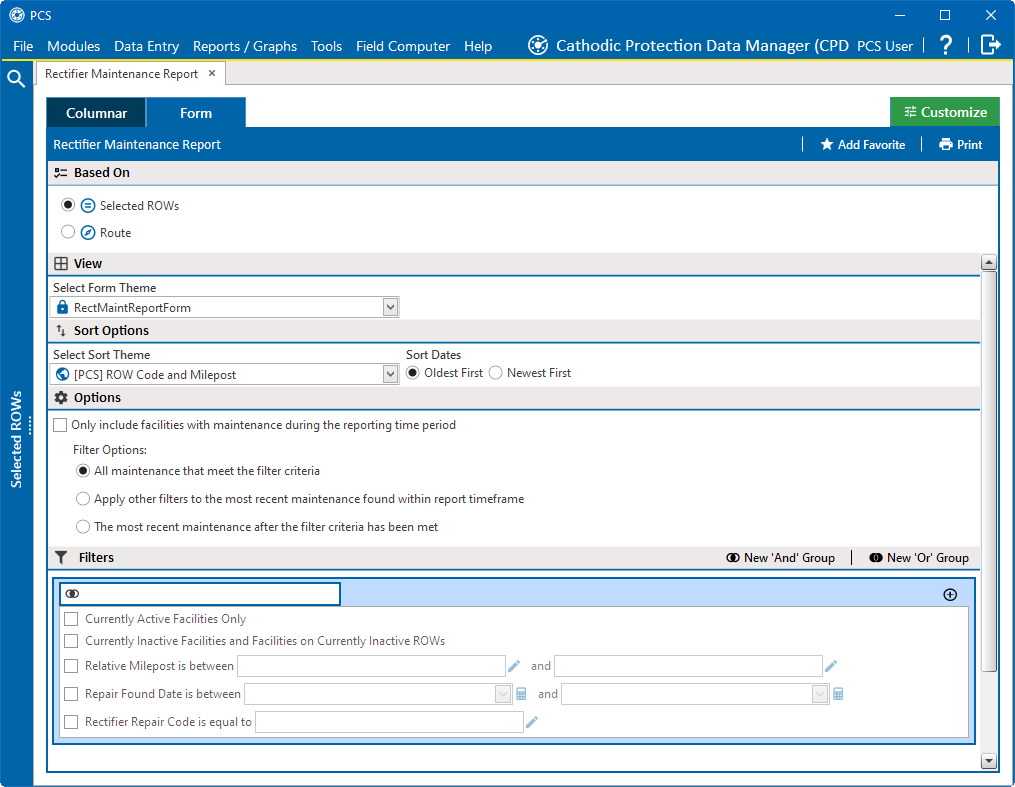Check Repair Found Date is between filter
Viewport: 1015px width, 787px height.
(x=71, y=694)
